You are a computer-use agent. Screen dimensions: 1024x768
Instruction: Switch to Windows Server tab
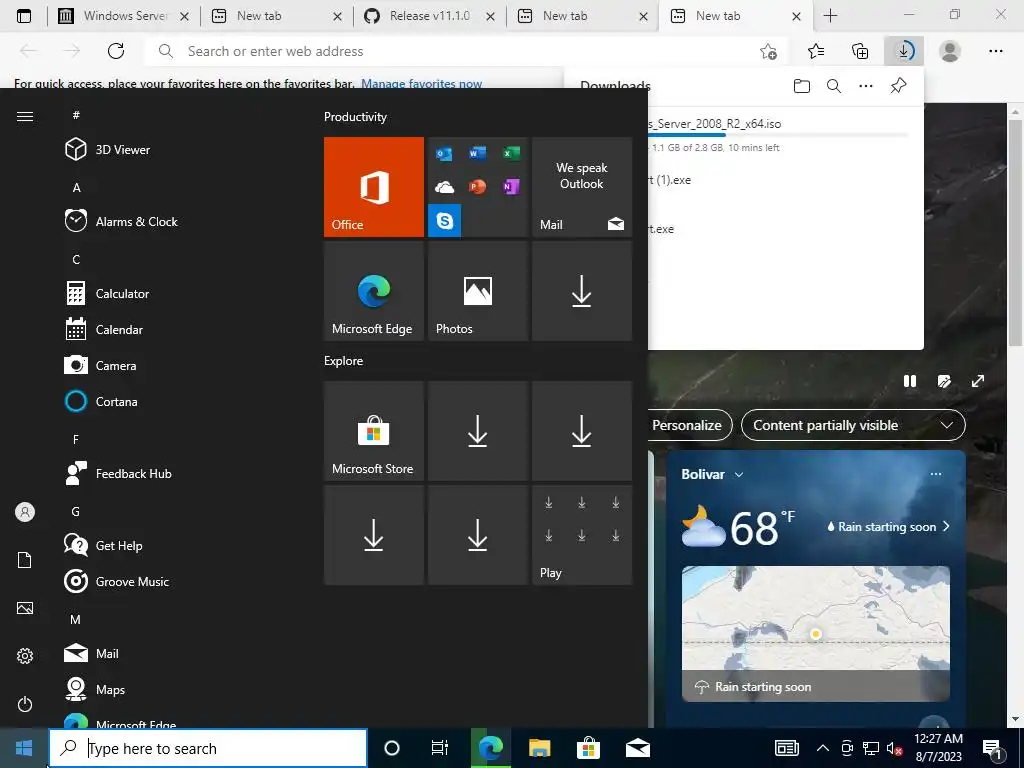[124, 16]
